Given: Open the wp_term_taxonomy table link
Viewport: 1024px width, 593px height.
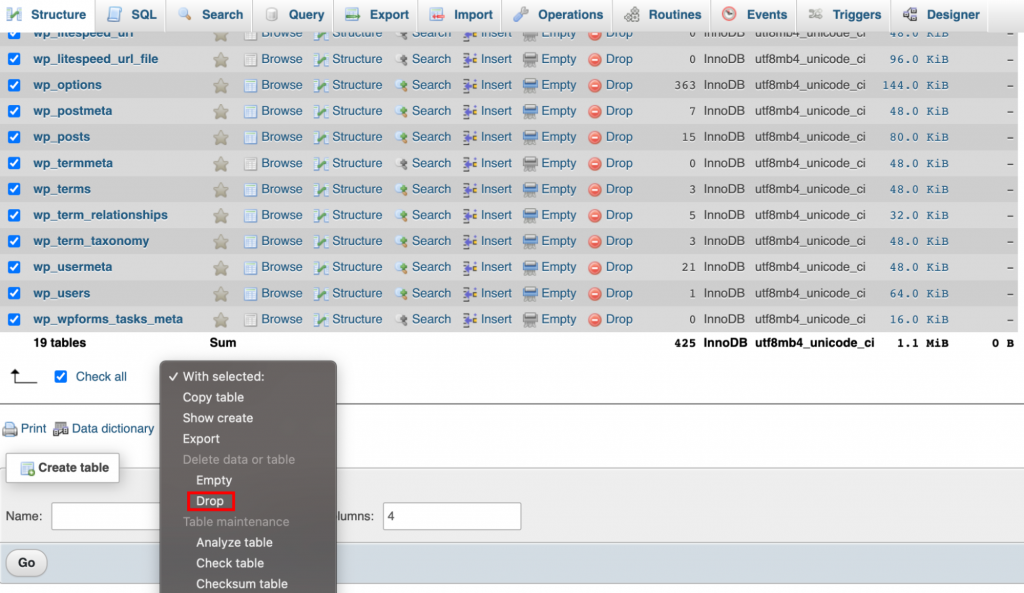Looking at the screenshot, I should point(91,241).
